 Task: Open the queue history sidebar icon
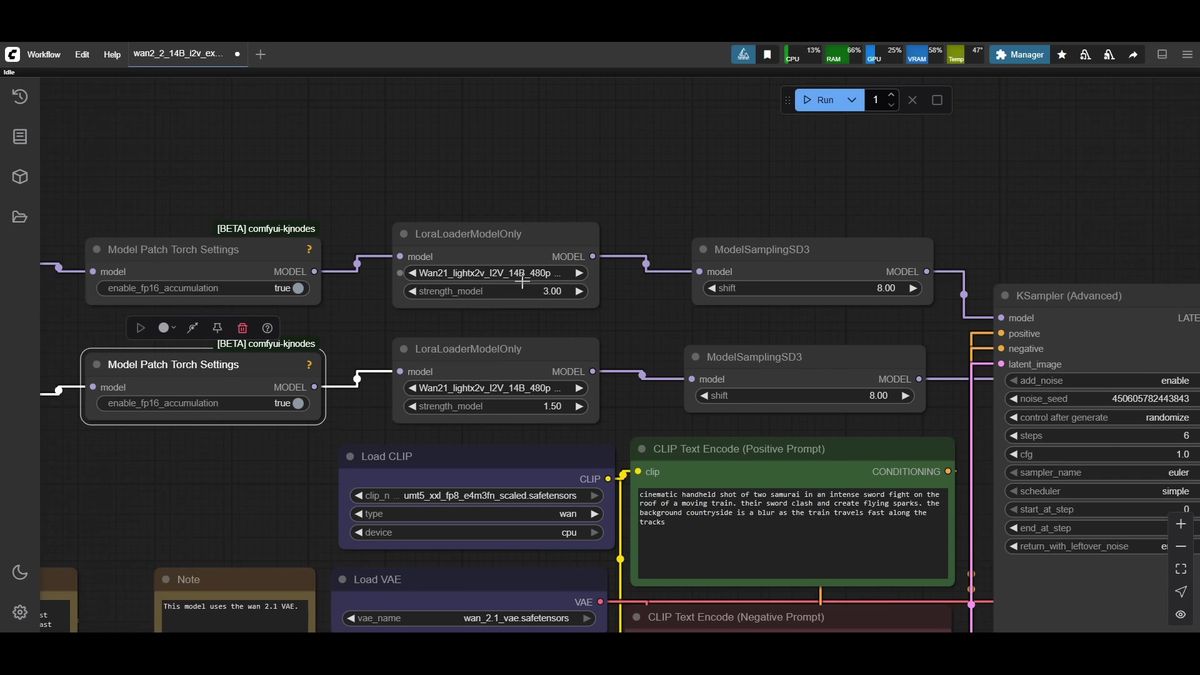point(19,96)
